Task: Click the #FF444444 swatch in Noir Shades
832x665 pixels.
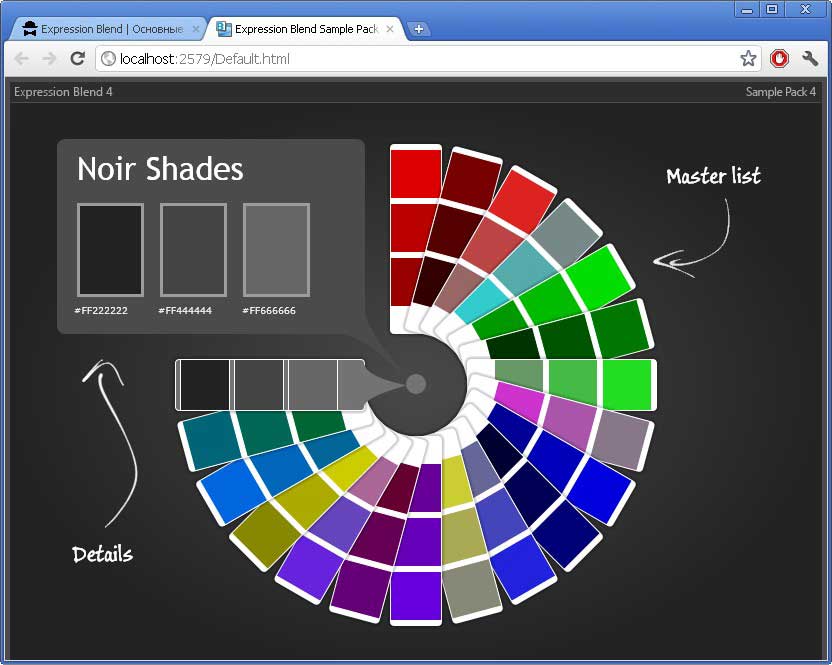Action: point(193,250)
